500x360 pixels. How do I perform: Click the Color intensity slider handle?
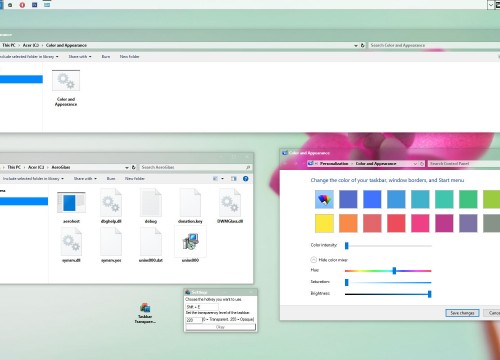pyautogui.click(x=347, y=246)
